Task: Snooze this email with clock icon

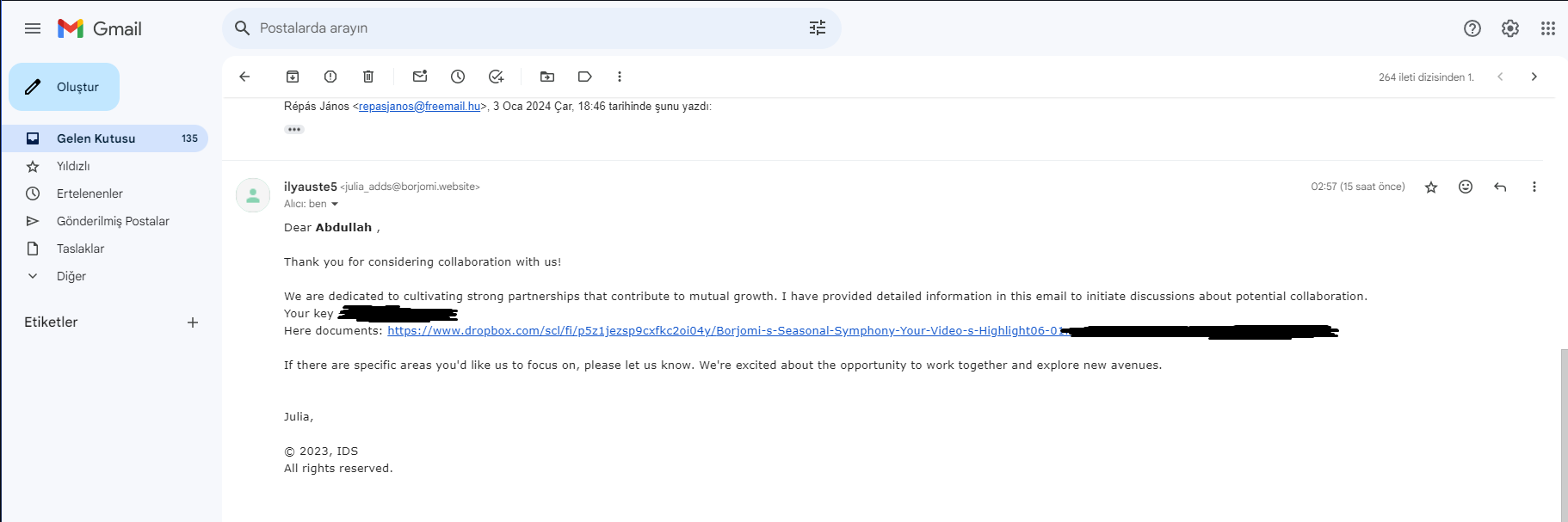Action: 458,77
